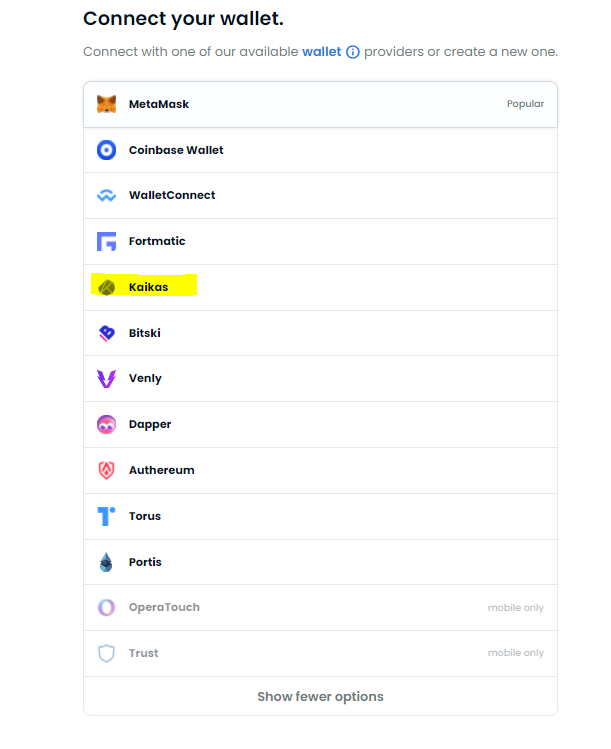This screenshot has height=749, width=611.
Task: Collapse list with Show fewer options
Action: (320, 696)
